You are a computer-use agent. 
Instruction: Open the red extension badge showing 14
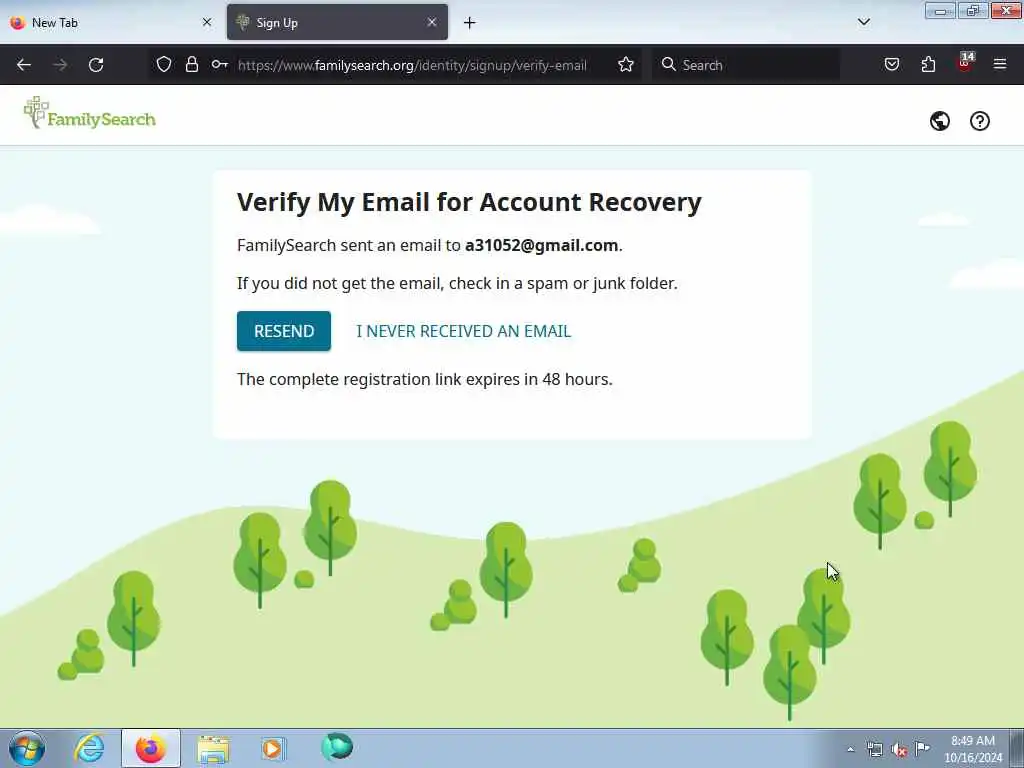(965, 63)
